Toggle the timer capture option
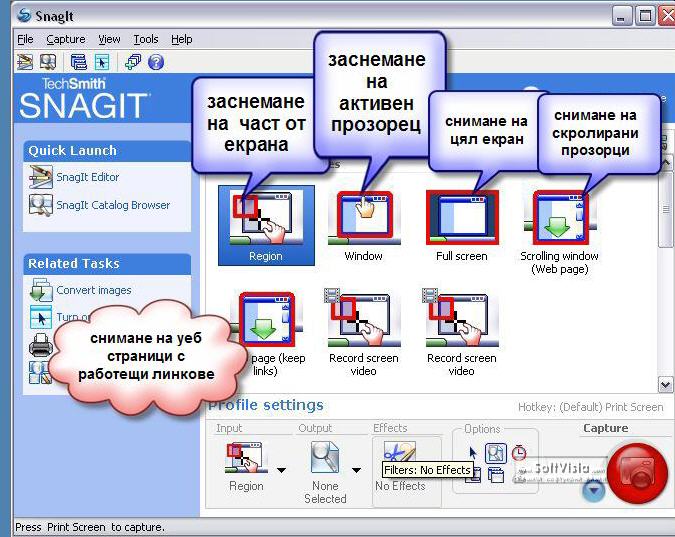 point(519,453)
